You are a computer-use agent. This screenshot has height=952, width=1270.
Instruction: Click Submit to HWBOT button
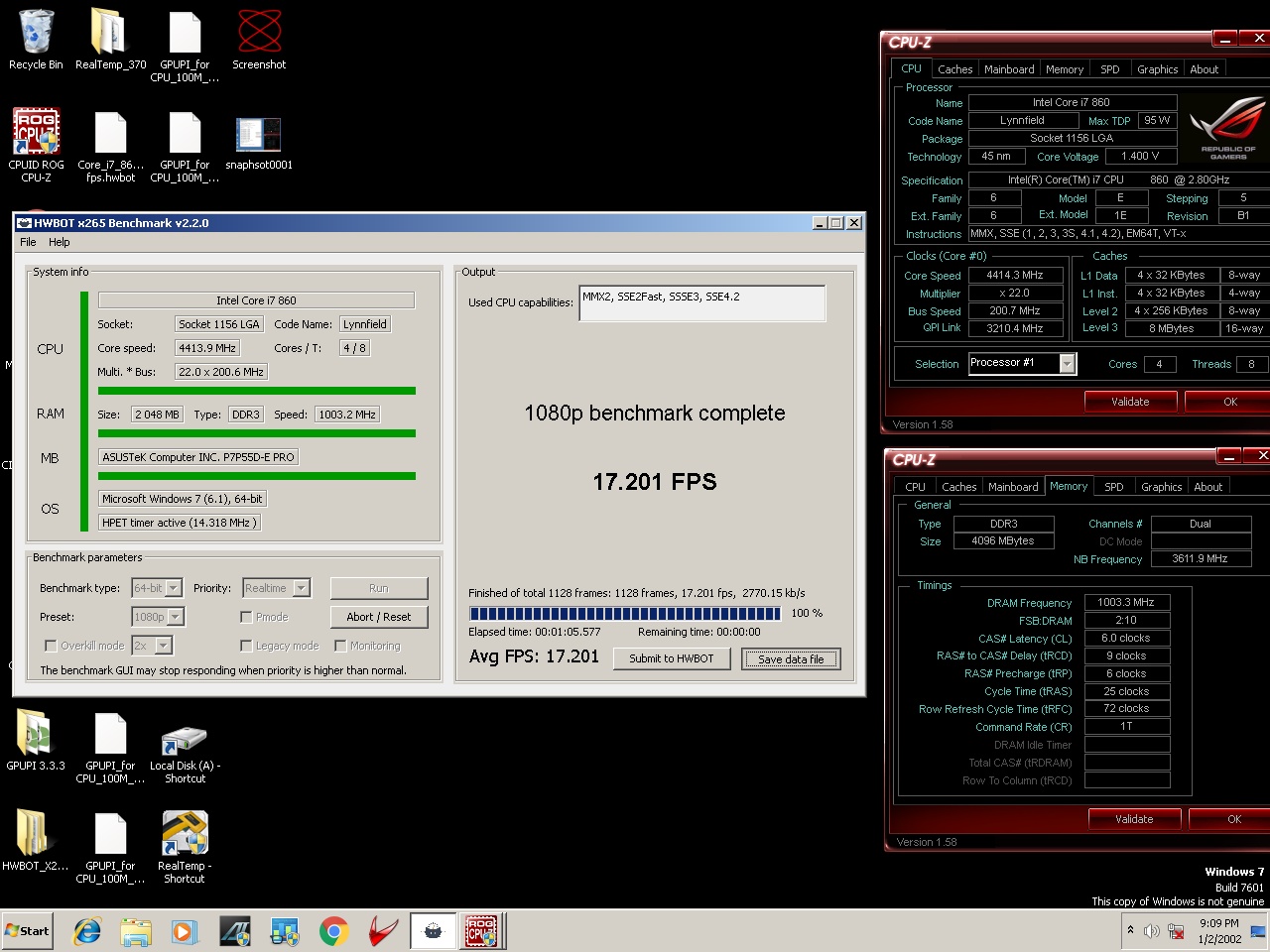coord(672,658)
